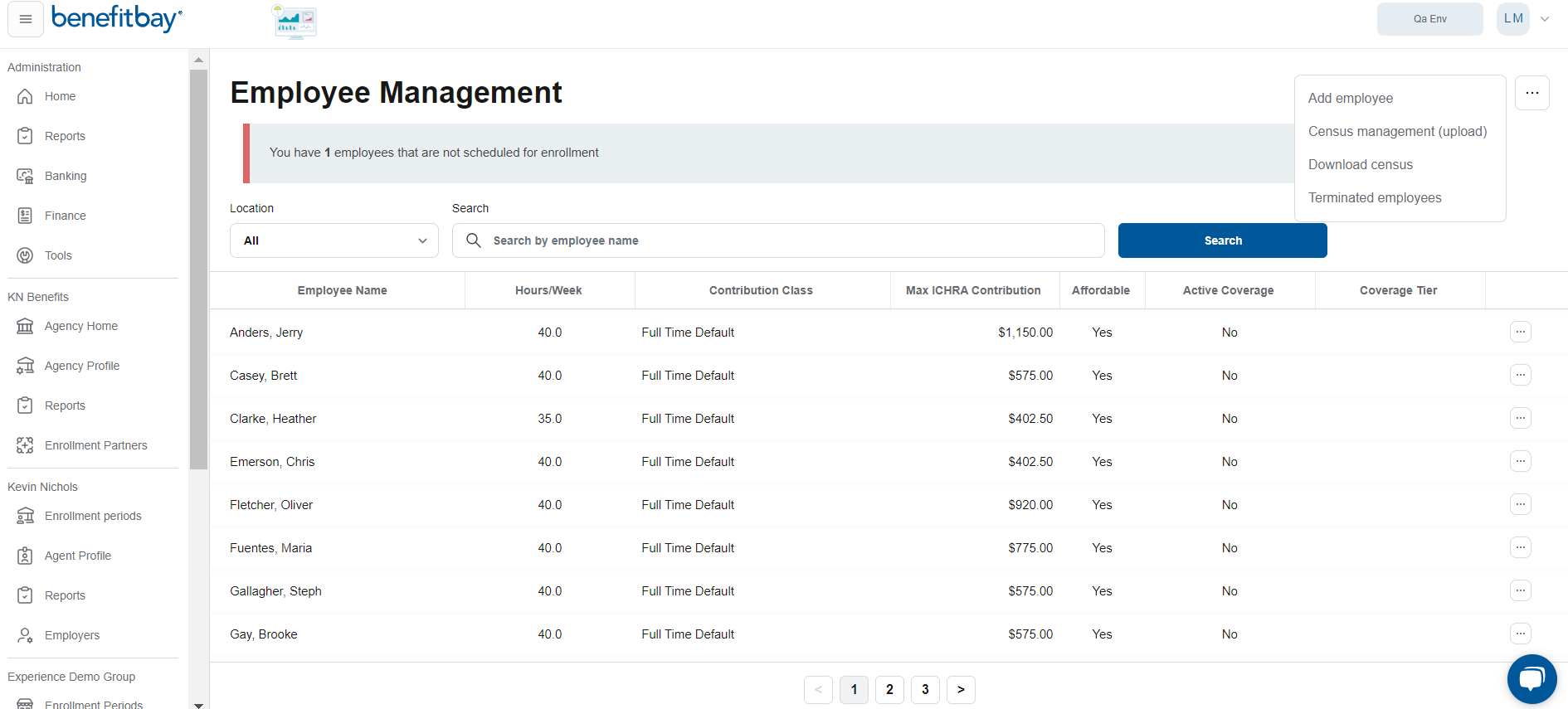Expand the Location dropdown
Viewport: 1568px width, 709px height.
pos(334,240)
